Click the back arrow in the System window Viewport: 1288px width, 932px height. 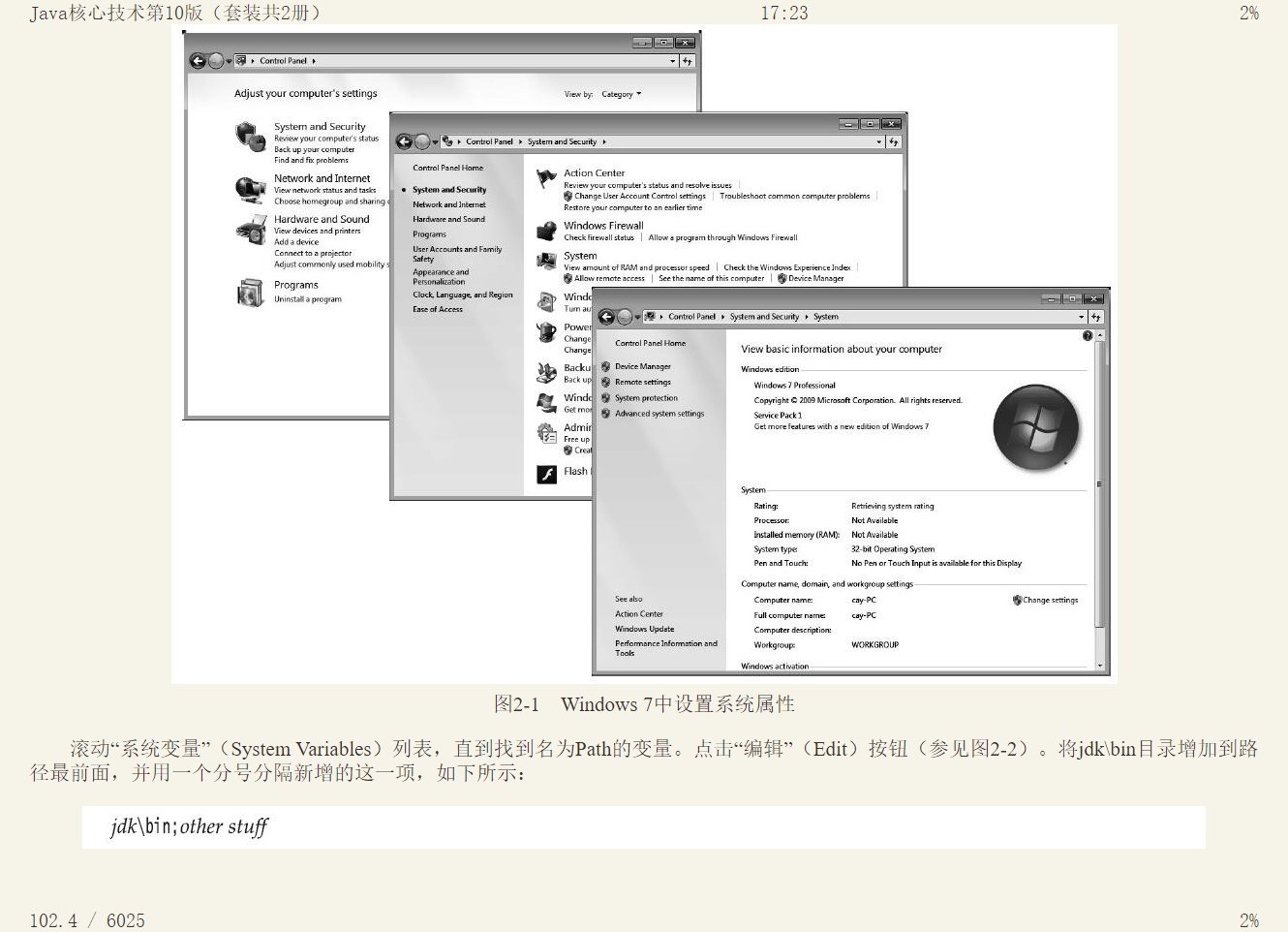click(x=607, y=317)
